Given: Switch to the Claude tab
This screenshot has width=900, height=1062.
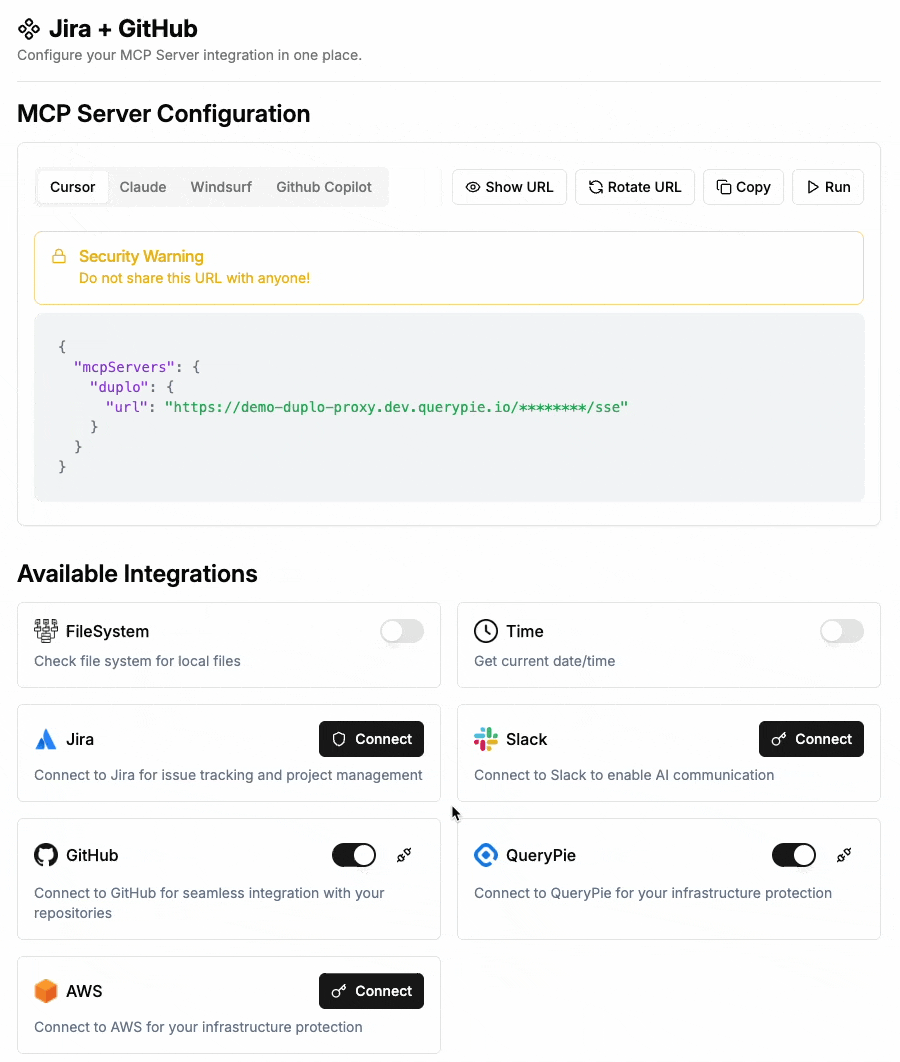Looking at the screenshot, I should click(x=143, y=187).
